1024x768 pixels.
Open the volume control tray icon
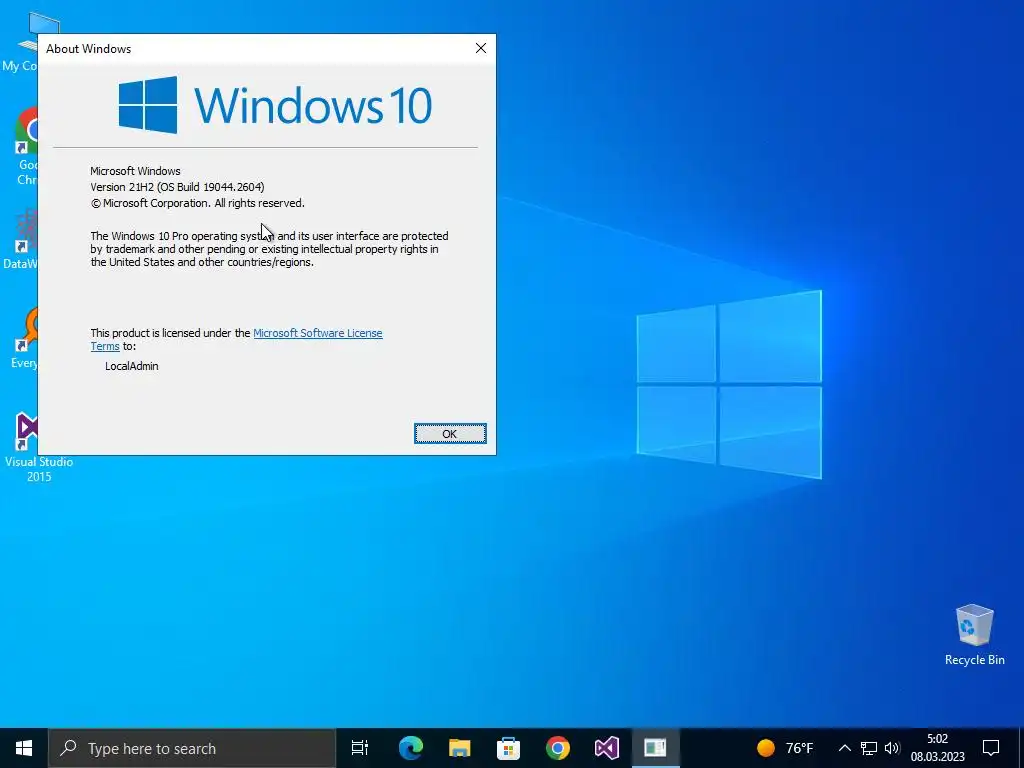click(892, 748)
